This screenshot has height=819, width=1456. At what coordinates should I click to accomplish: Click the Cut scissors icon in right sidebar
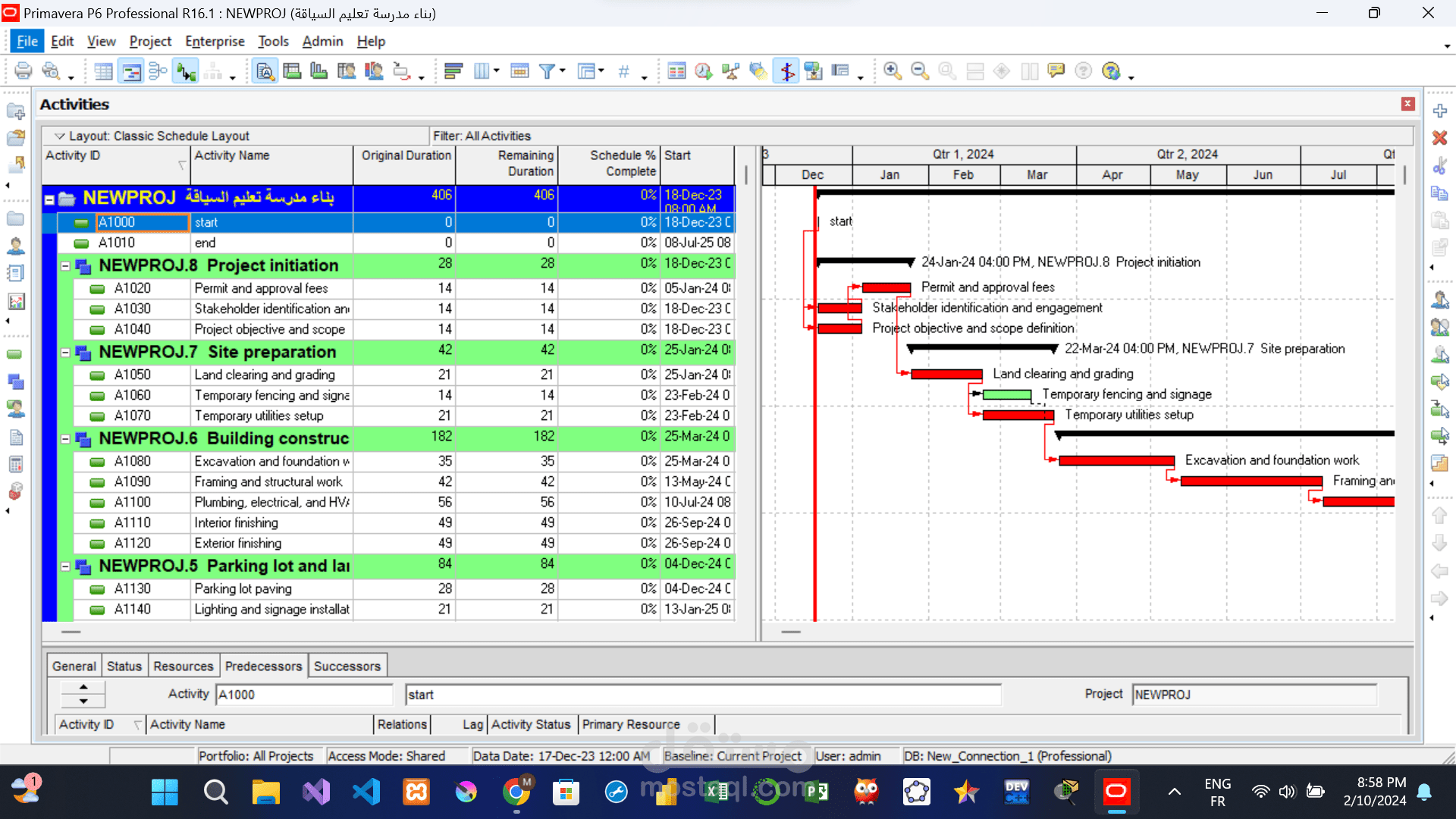tap(1439, 165)
